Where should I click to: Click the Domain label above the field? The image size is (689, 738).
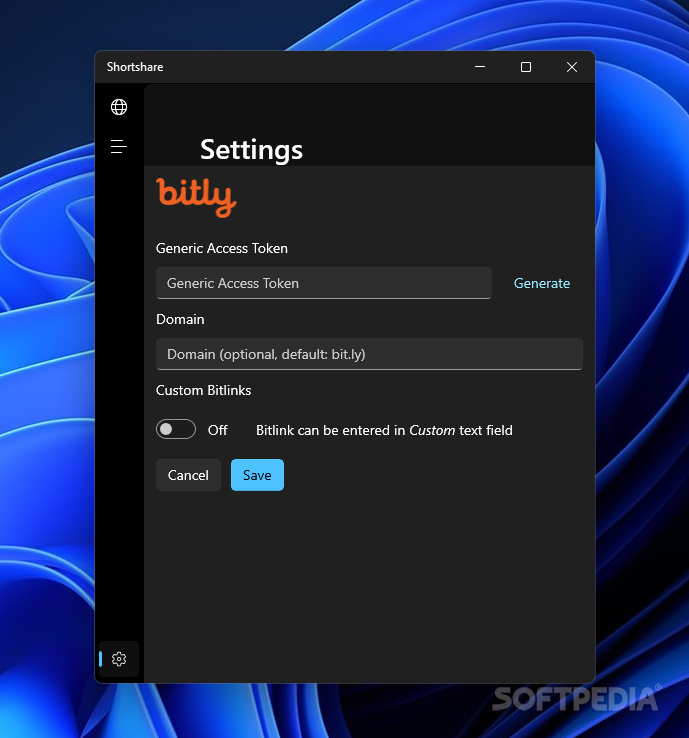180,319
